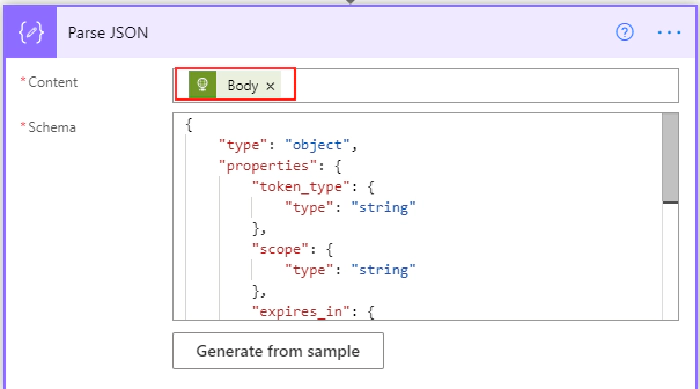The width and height of the screenshot is (700, 389).
Task: Click the "object" value in schema
Action: tap(317, 145)
